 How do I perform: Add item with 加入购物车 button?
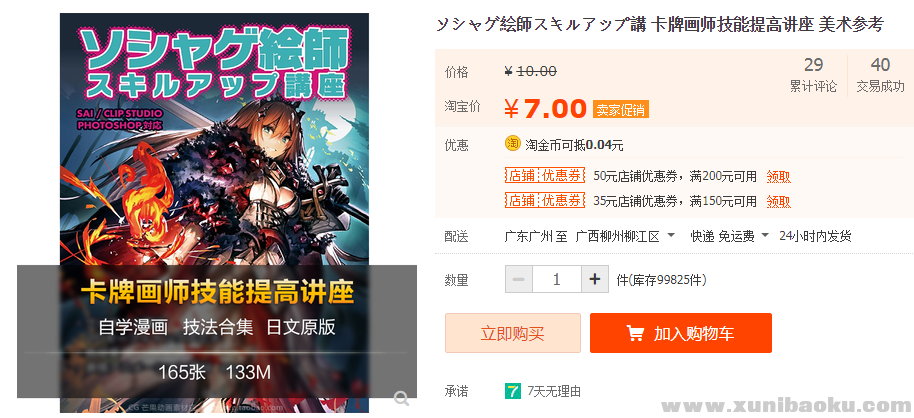pyautogui.click(x=681, y=333)
